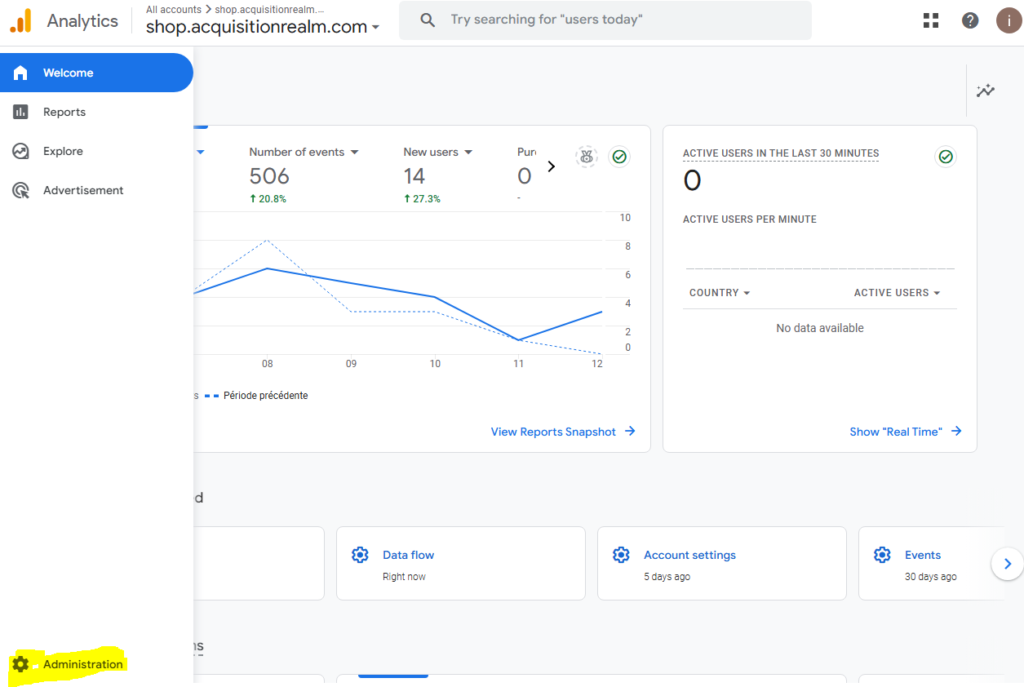Click the arrow beside Show Real Time
The width and height of the screenshot is (1024, 687).
956,431
